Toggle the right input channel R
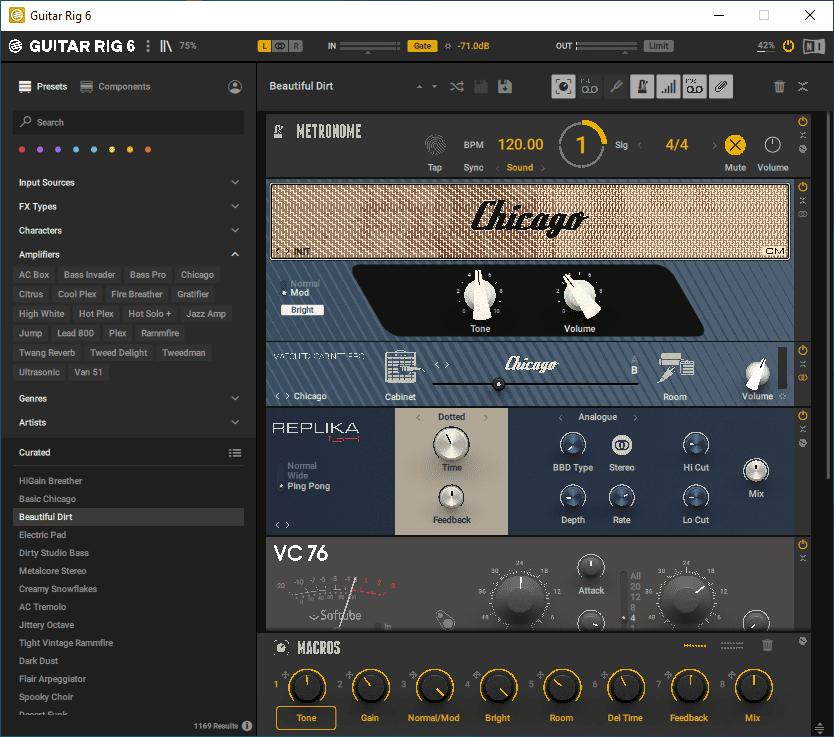The height and width of the screenshot is (737, 834). pos(296,46)
